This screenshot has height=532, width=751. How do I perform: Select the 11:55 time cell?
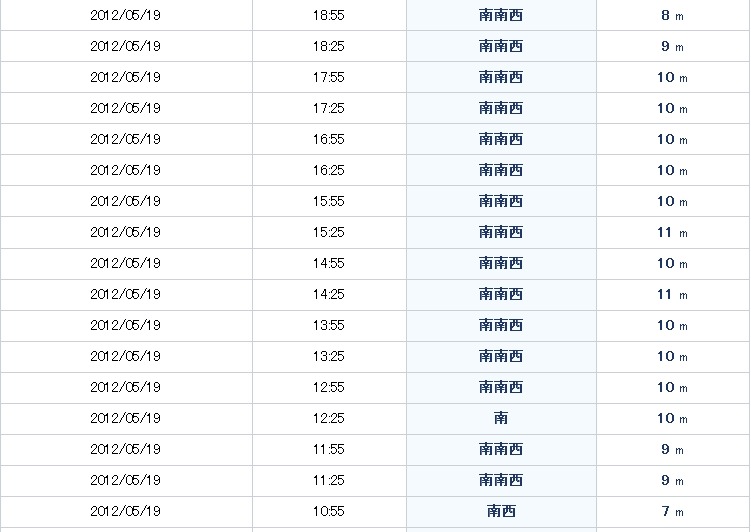pos(329,449)
